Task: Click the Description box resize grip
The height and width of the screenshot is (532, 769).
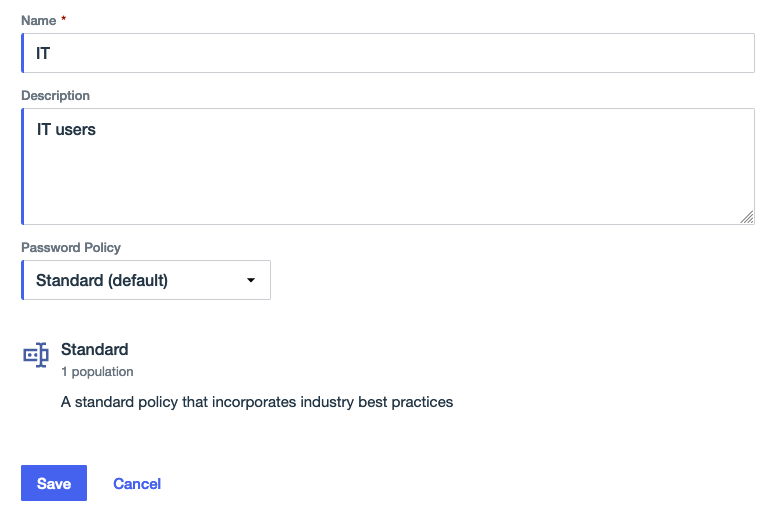Action: point(747,217)
